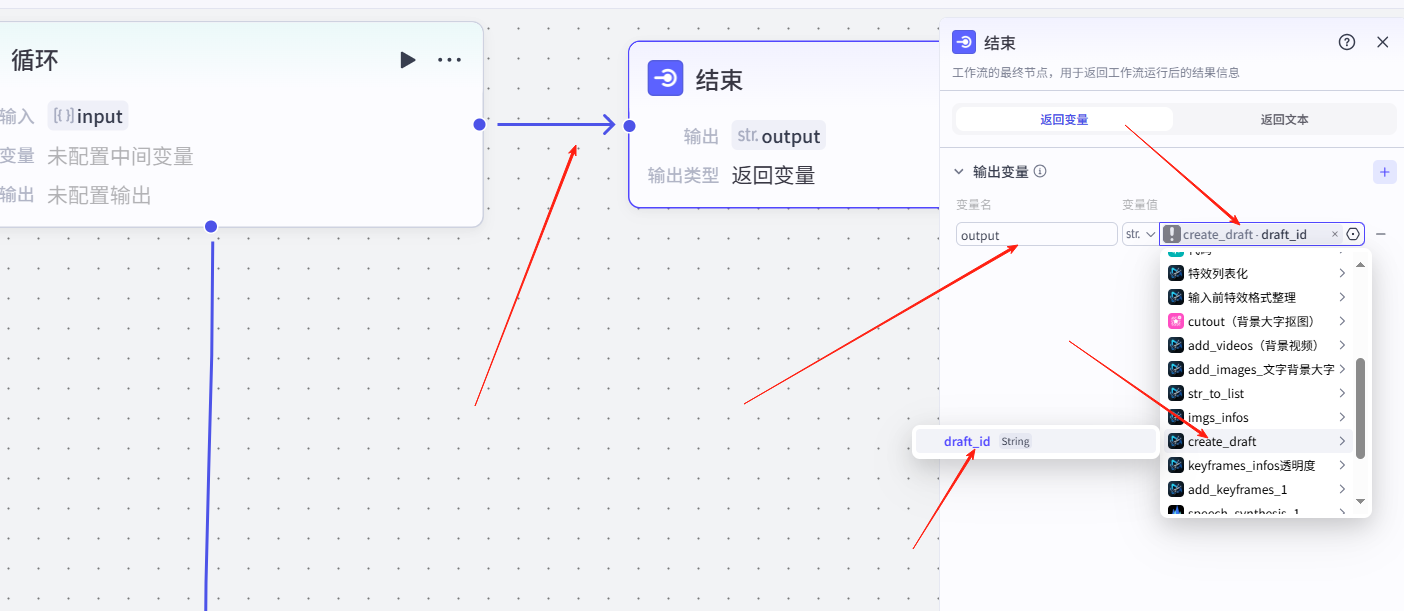Close the 结束 settings panel
Image resolution: width=1404 pixels, height=611 pixels.
click(x=1383, y=42)
